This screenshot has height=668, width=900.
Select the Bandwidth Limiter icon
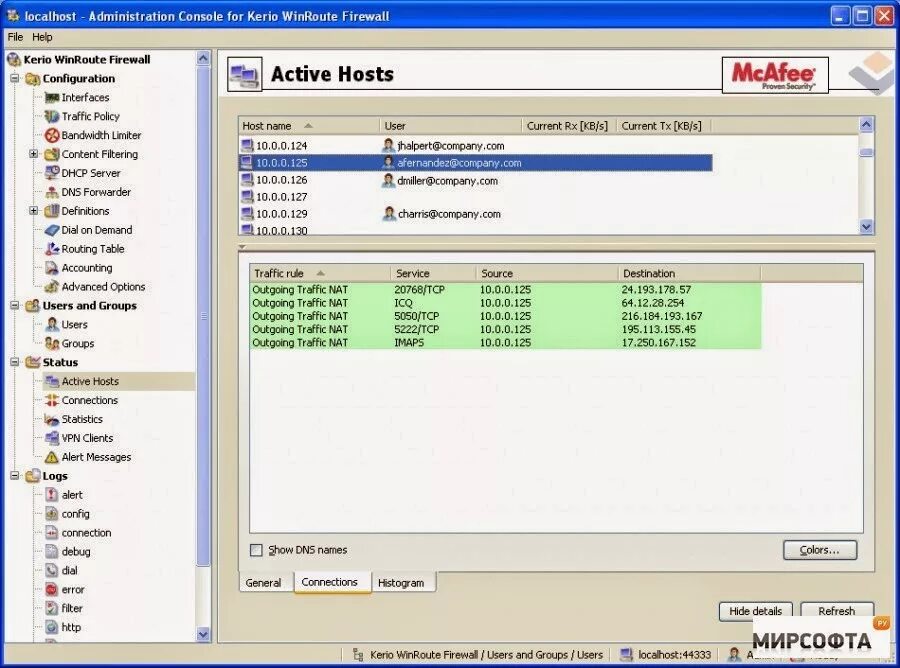[52, 135]
